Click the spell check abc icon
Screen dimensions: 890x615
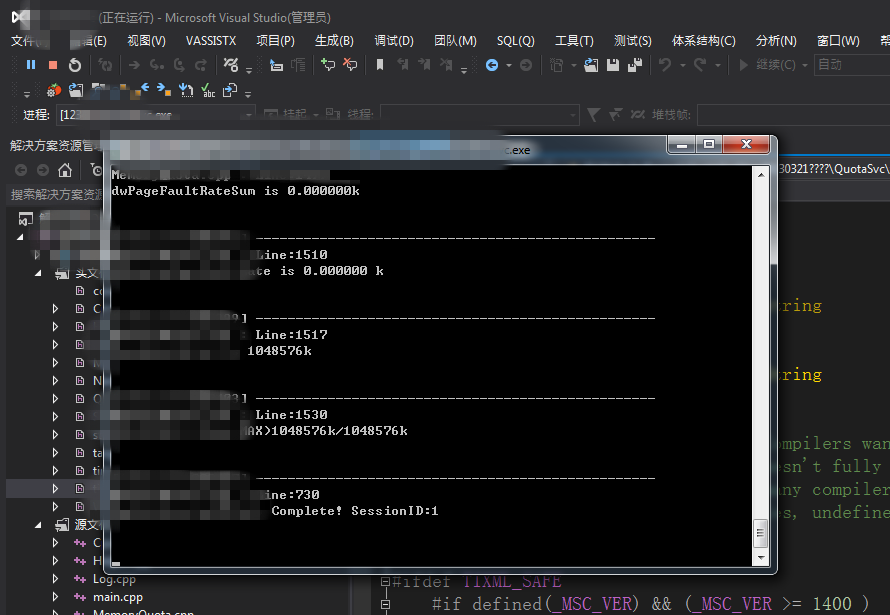coord(209,91)
